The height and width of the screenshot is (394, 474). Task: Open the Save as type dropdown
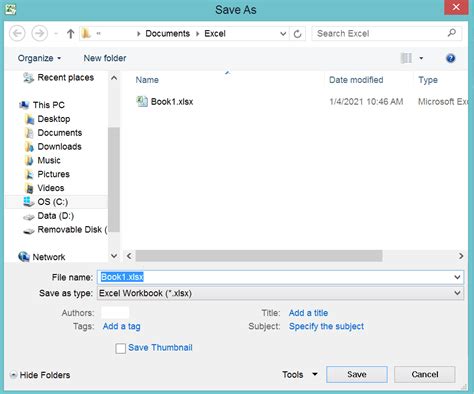point(280,293)
